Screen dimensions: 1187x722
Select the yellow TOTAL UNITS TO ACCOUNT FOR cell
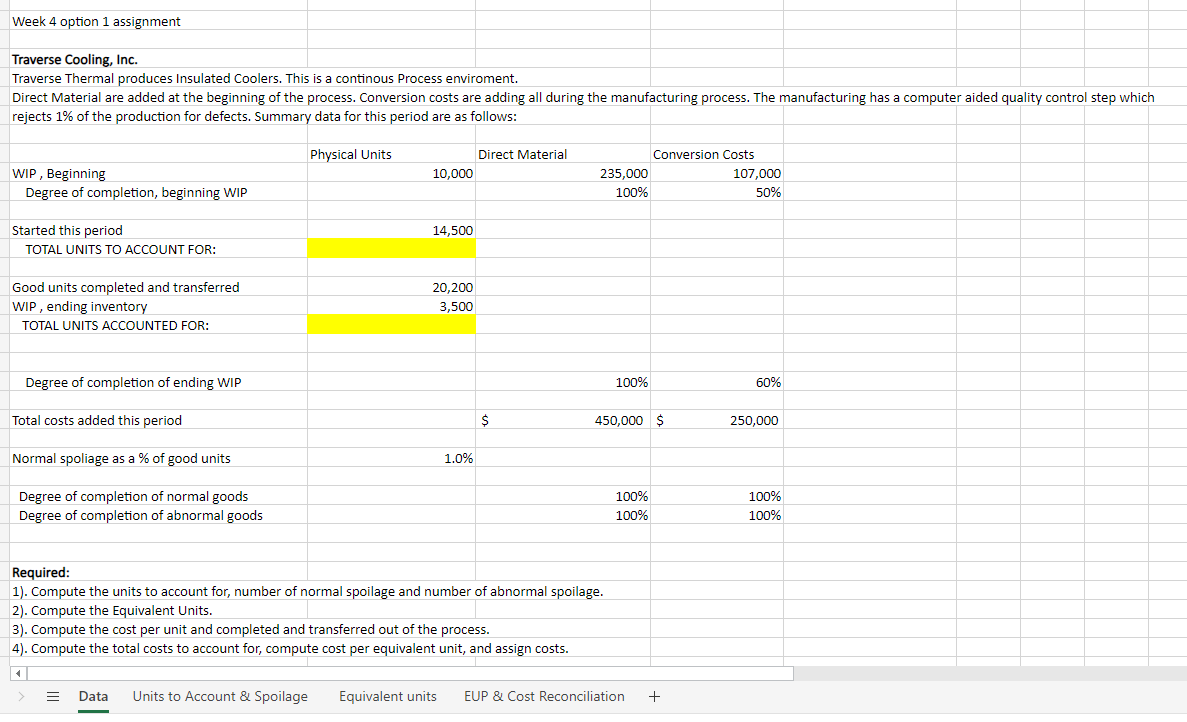pos(391,249)
